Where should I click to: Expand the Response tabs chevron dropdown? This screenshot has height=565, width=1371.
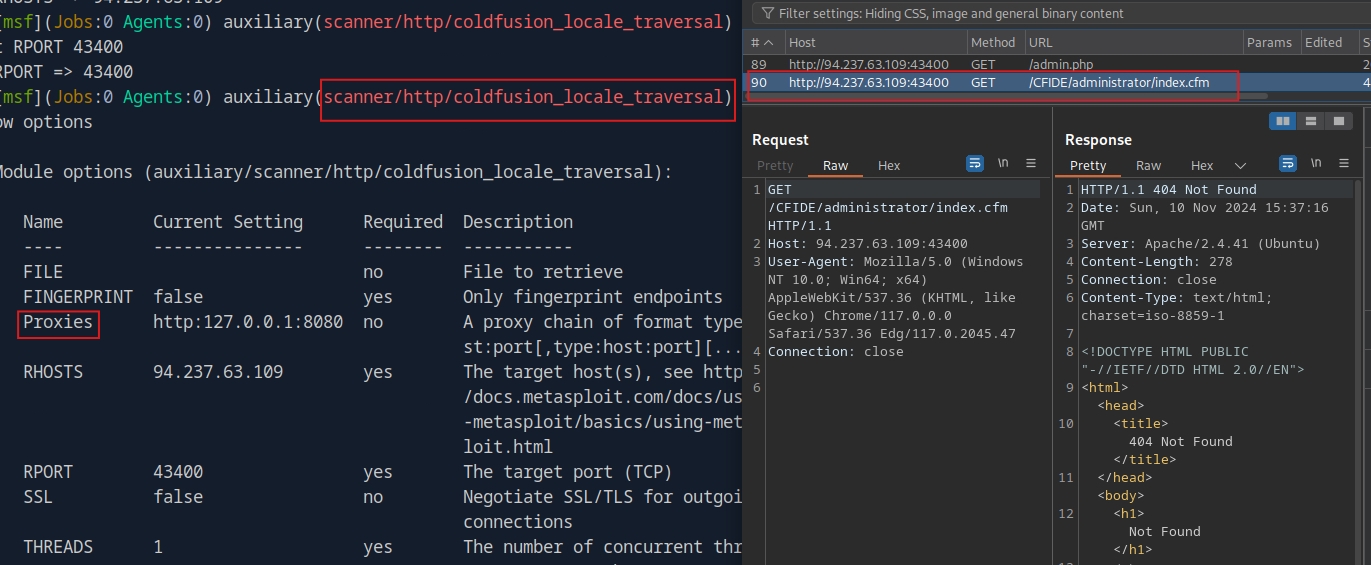coord(1241,166)
